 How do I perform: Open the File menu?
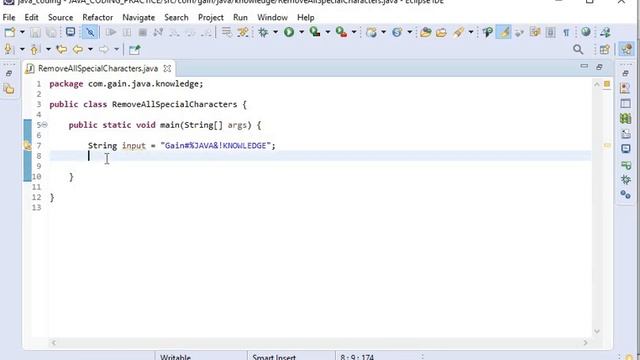point(9,18)
